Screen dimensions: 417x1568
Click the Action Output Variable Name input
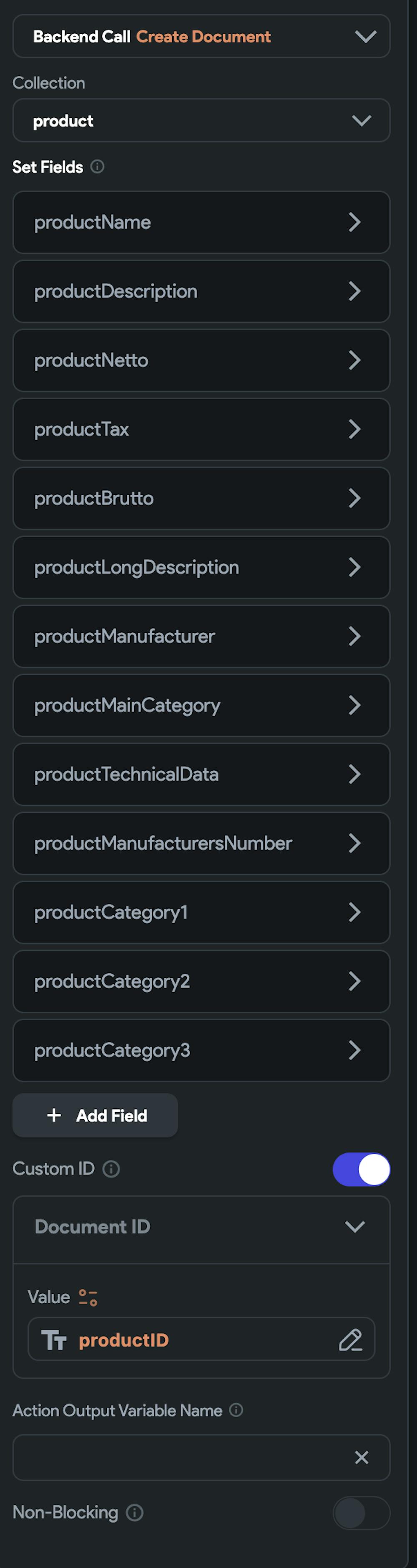click(183, 1457)
